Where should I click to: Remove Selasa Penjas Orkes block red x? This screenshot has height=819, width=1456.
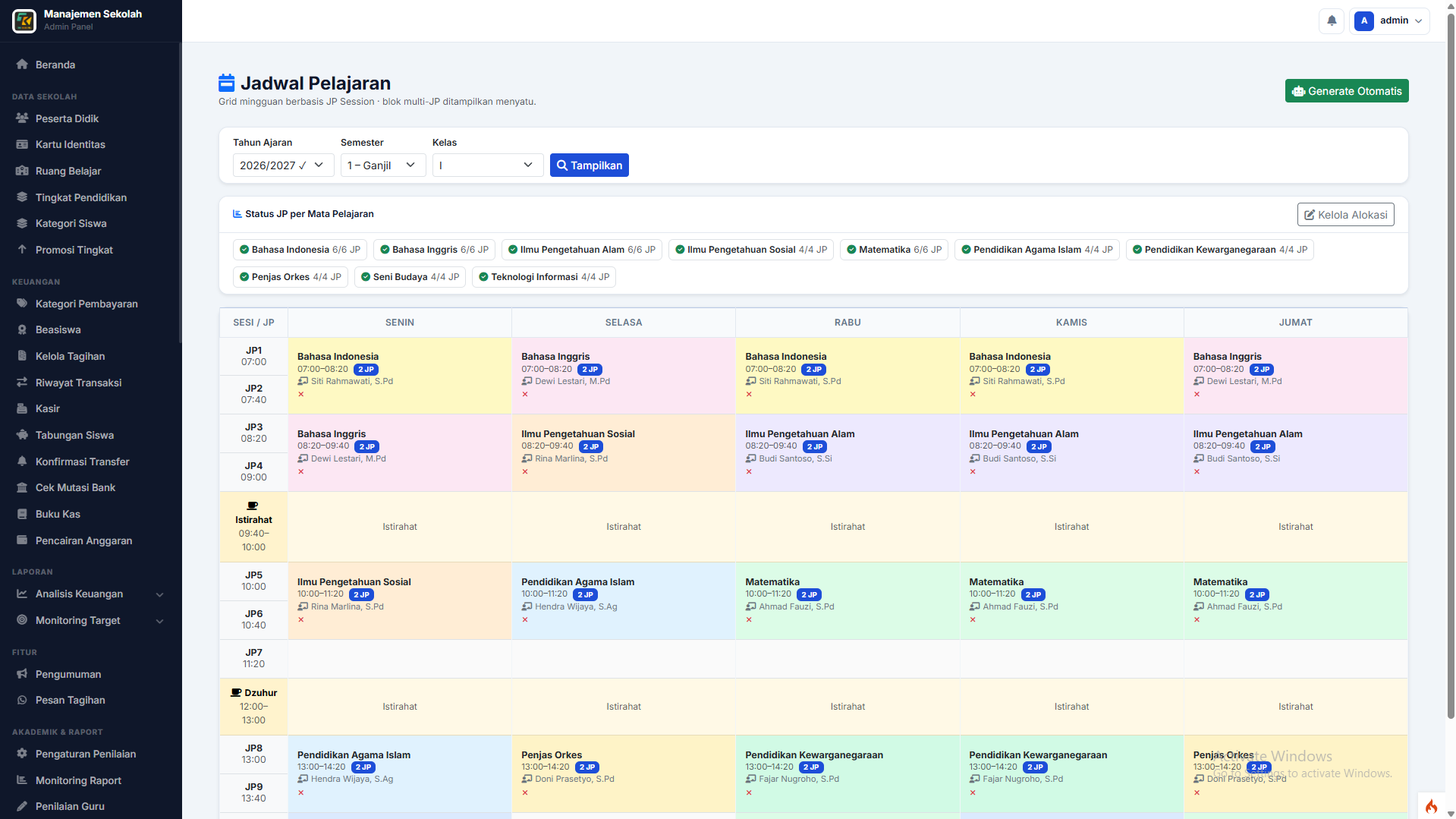(x=525, y=792)
